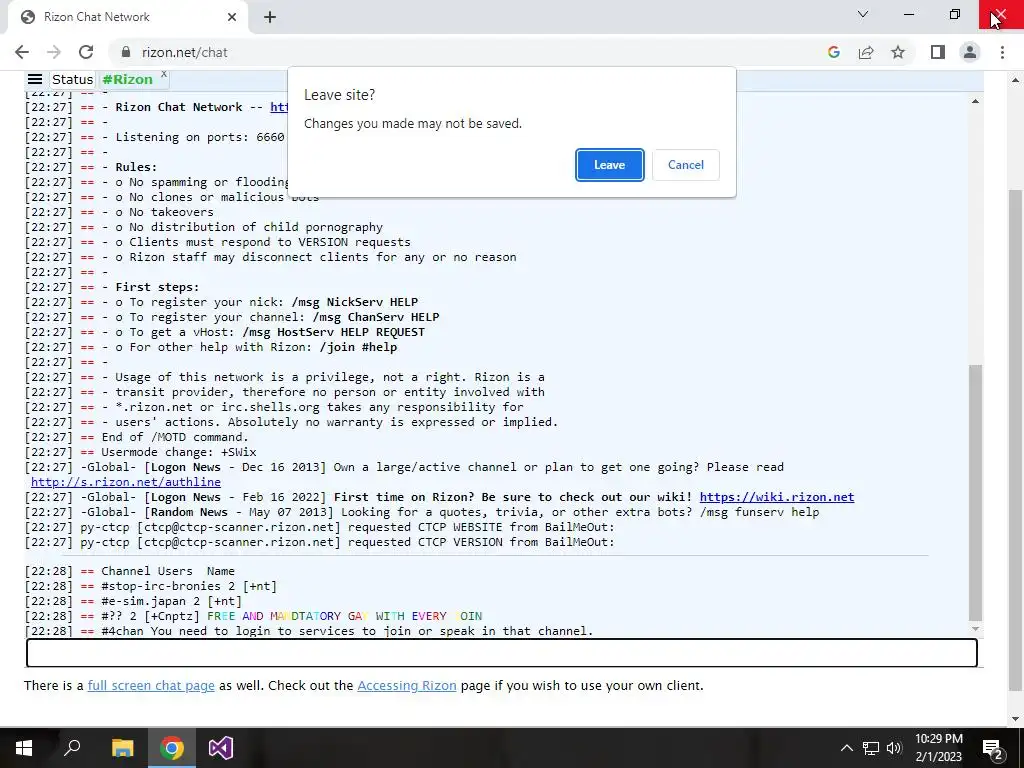Screen dimensions: 1024x768
Task: Click the 'Leave site?' dialog title
Action: pos(340,95)
